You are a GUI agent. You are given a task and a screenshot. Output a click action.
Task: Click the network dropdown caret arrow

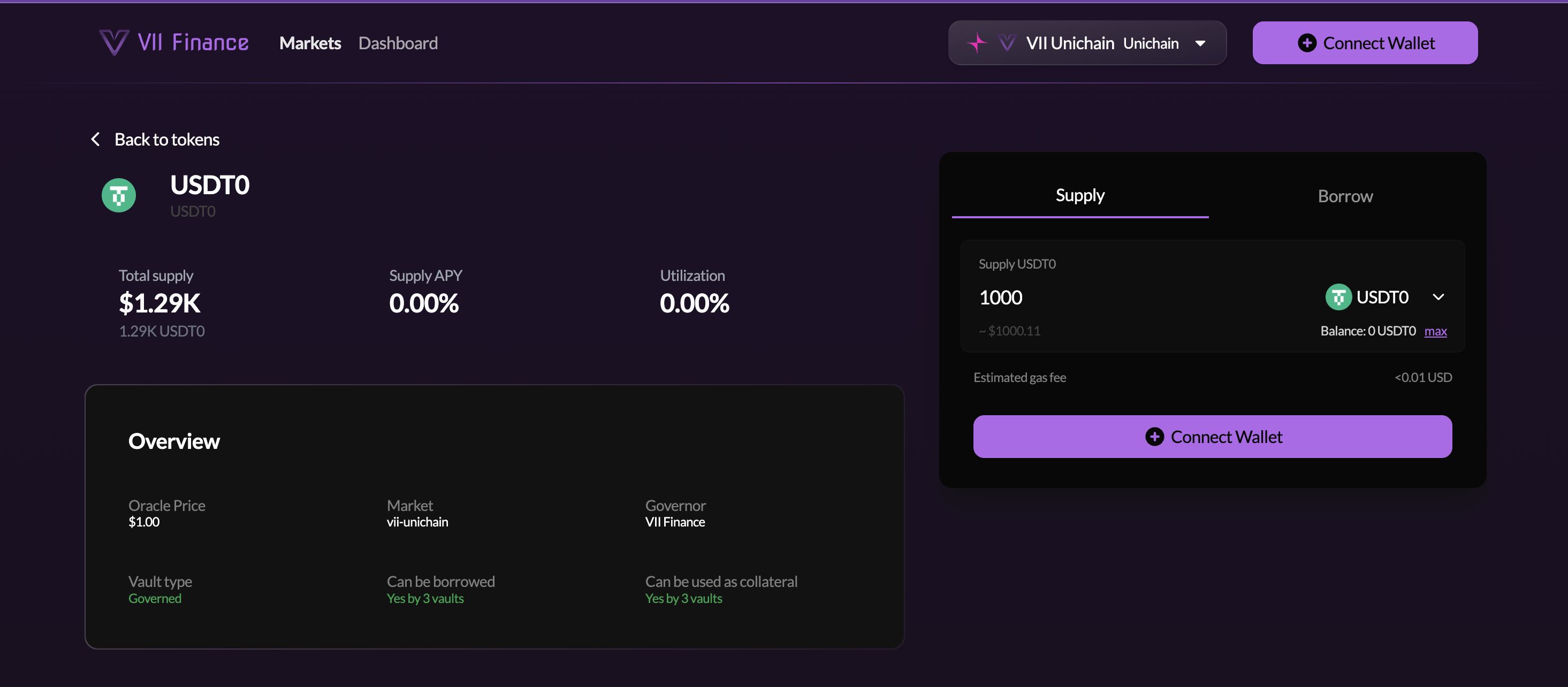[1200, 43]
